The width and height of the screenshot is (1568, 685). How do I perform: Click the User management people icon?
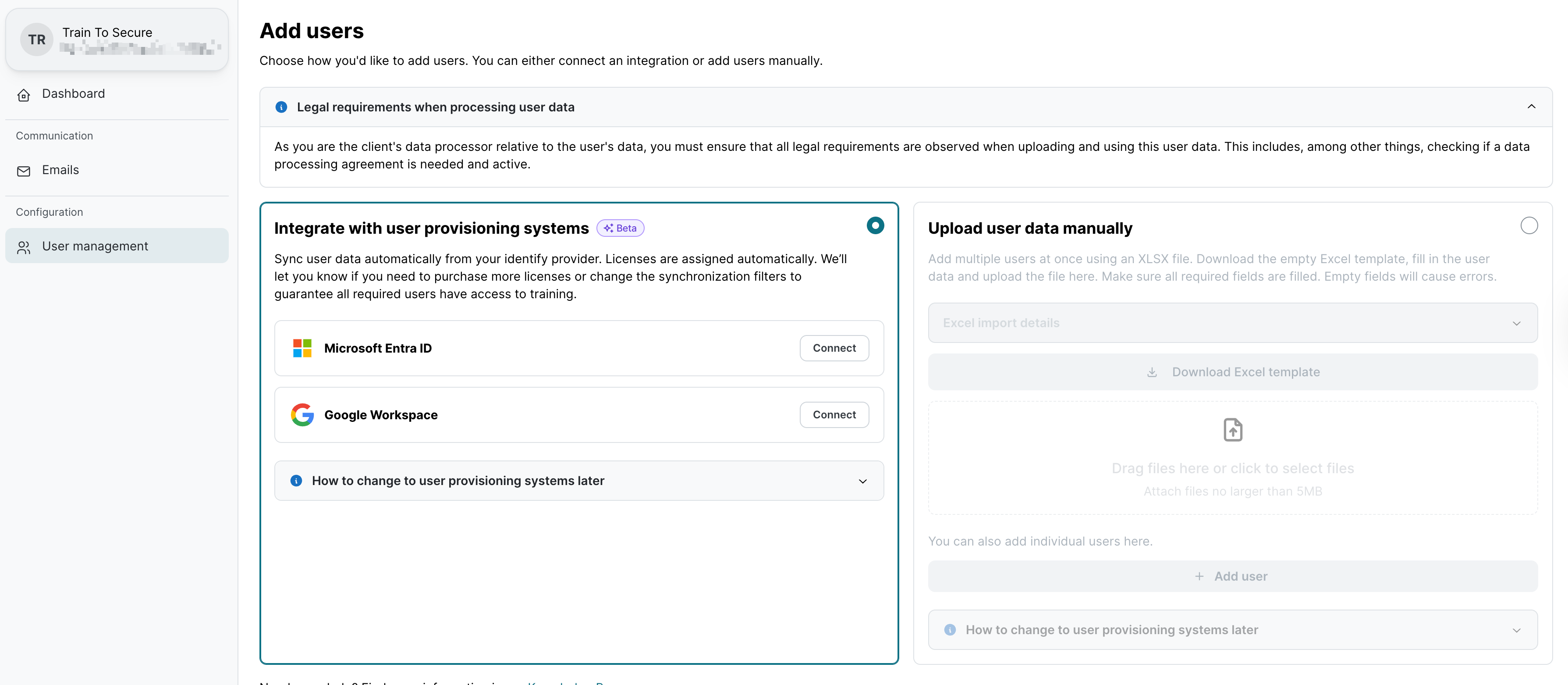(24, 247)
